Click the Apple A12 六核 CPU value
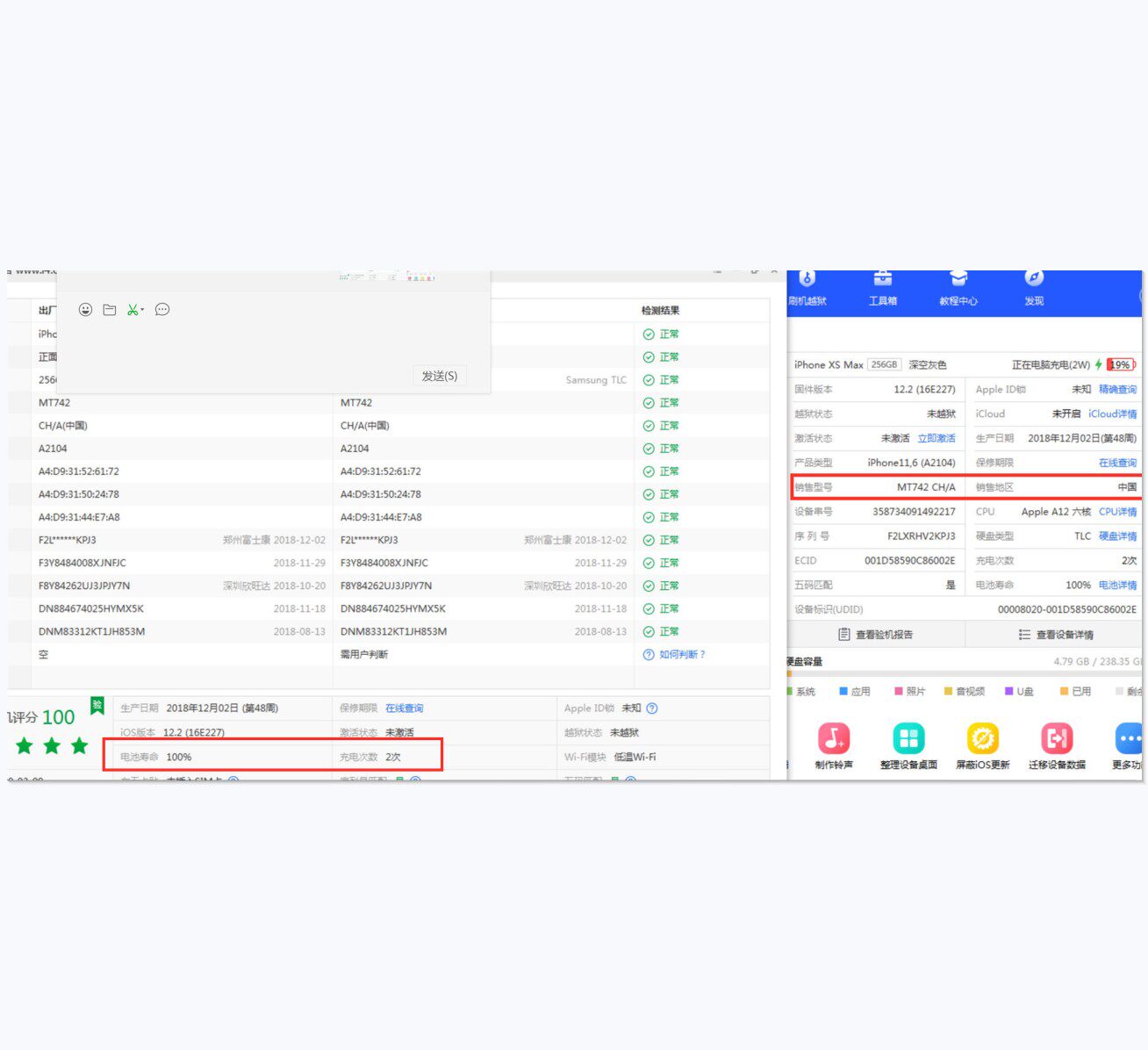This screenshot has width=1148, height=1050. pyautogui.click(x=1056, y=512)
